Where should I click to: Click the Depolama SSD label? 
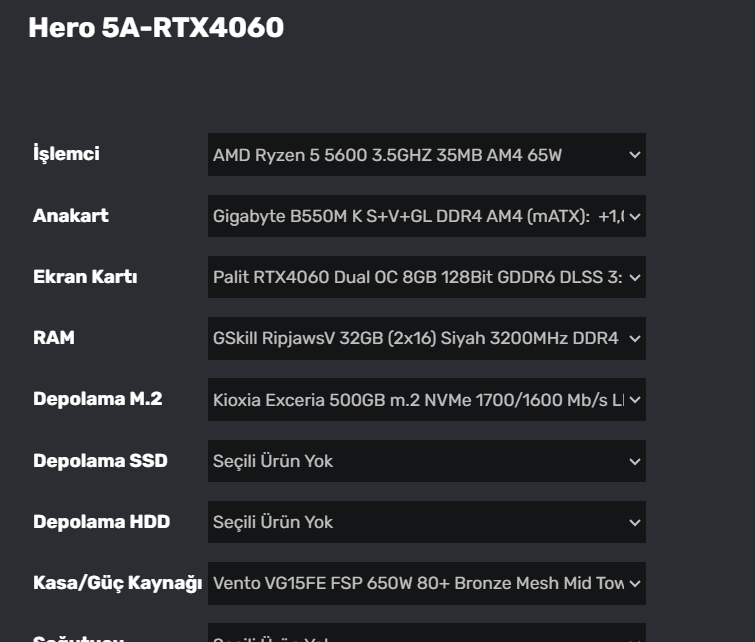point(100,460)
